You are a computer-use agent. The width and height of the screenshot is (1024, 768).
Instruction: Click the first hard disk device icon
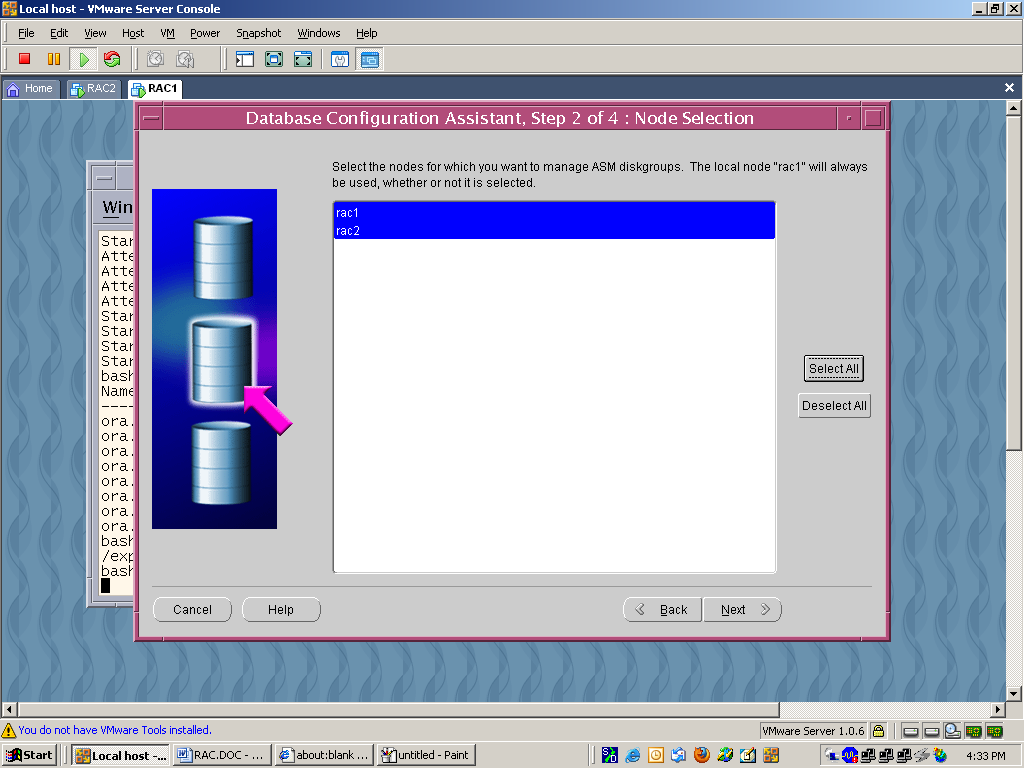point(910,731)
